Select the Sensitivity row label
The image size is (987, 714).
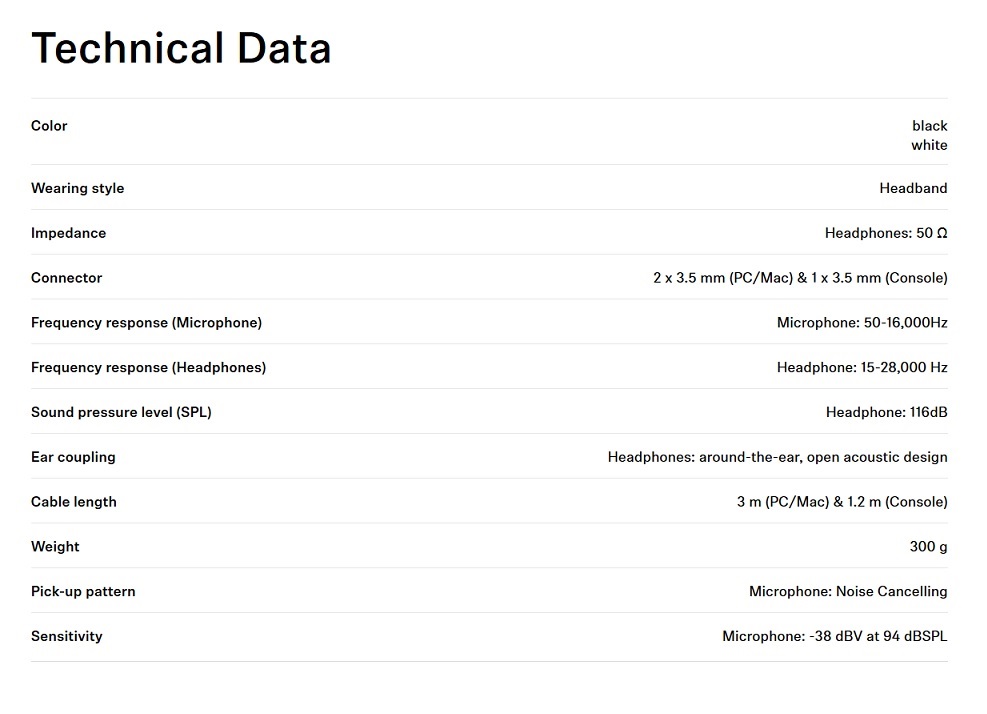(67, 636)
